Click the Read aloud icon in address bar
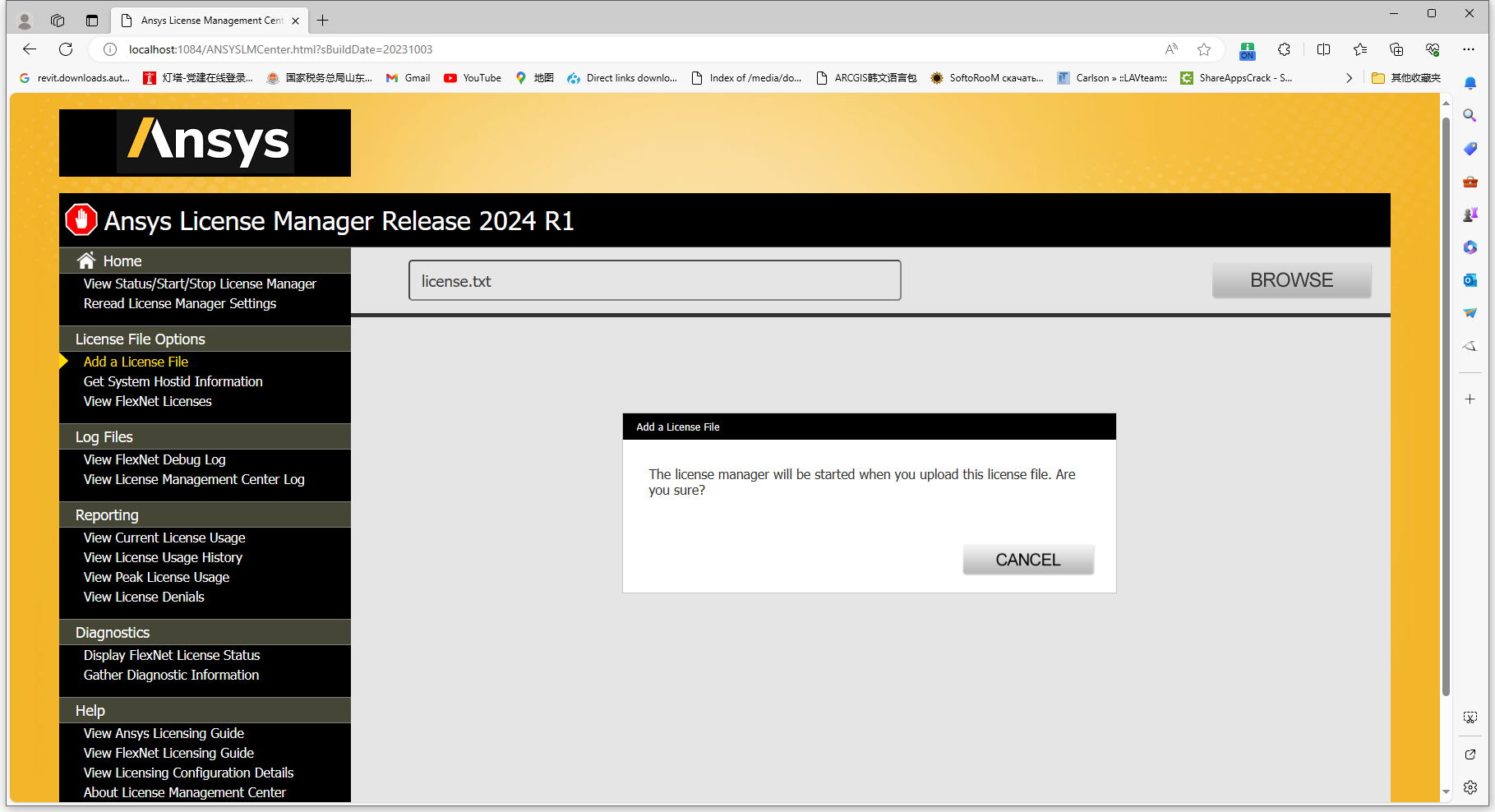This screenshot has height=812, width=1495. coord(1172,49)
